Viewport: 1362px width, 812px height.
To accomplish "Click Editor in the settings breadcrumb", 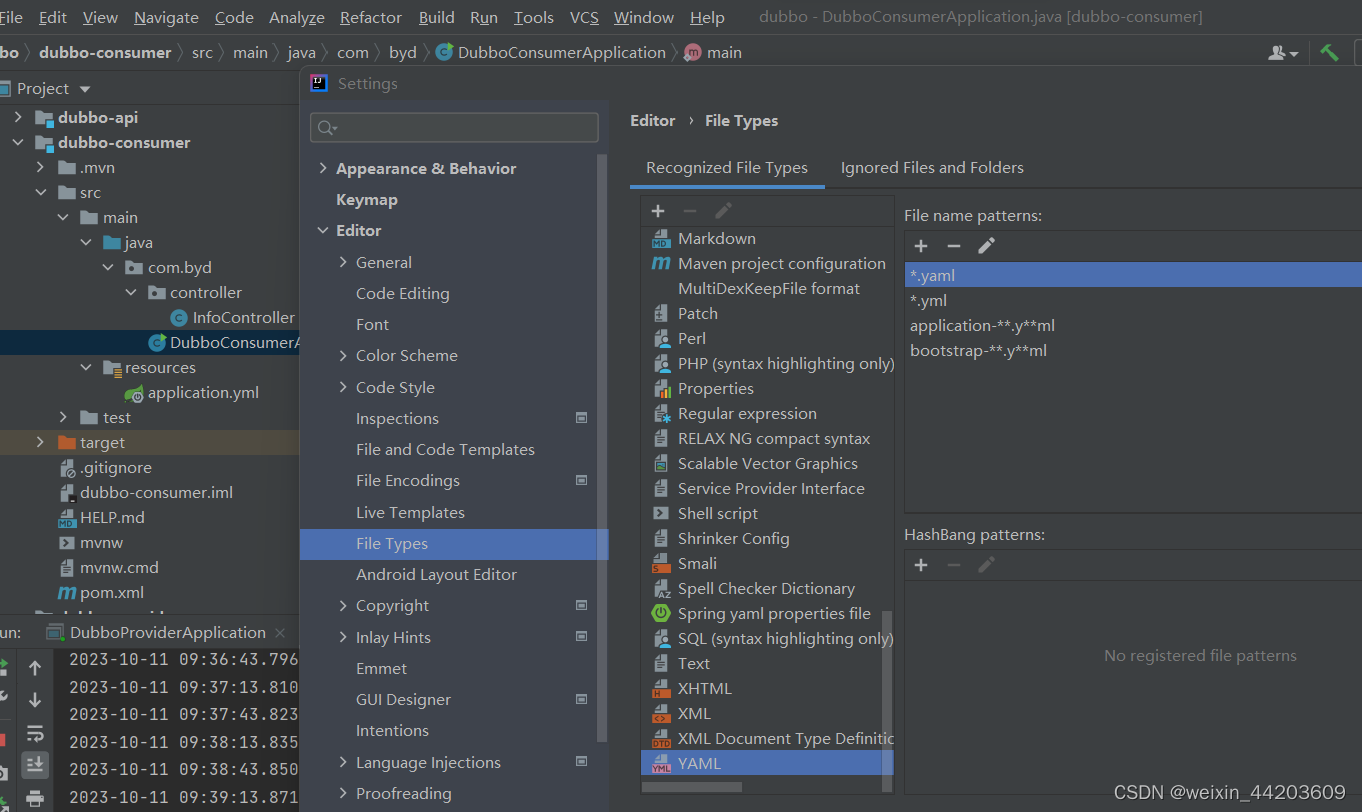I will point(653,120).
